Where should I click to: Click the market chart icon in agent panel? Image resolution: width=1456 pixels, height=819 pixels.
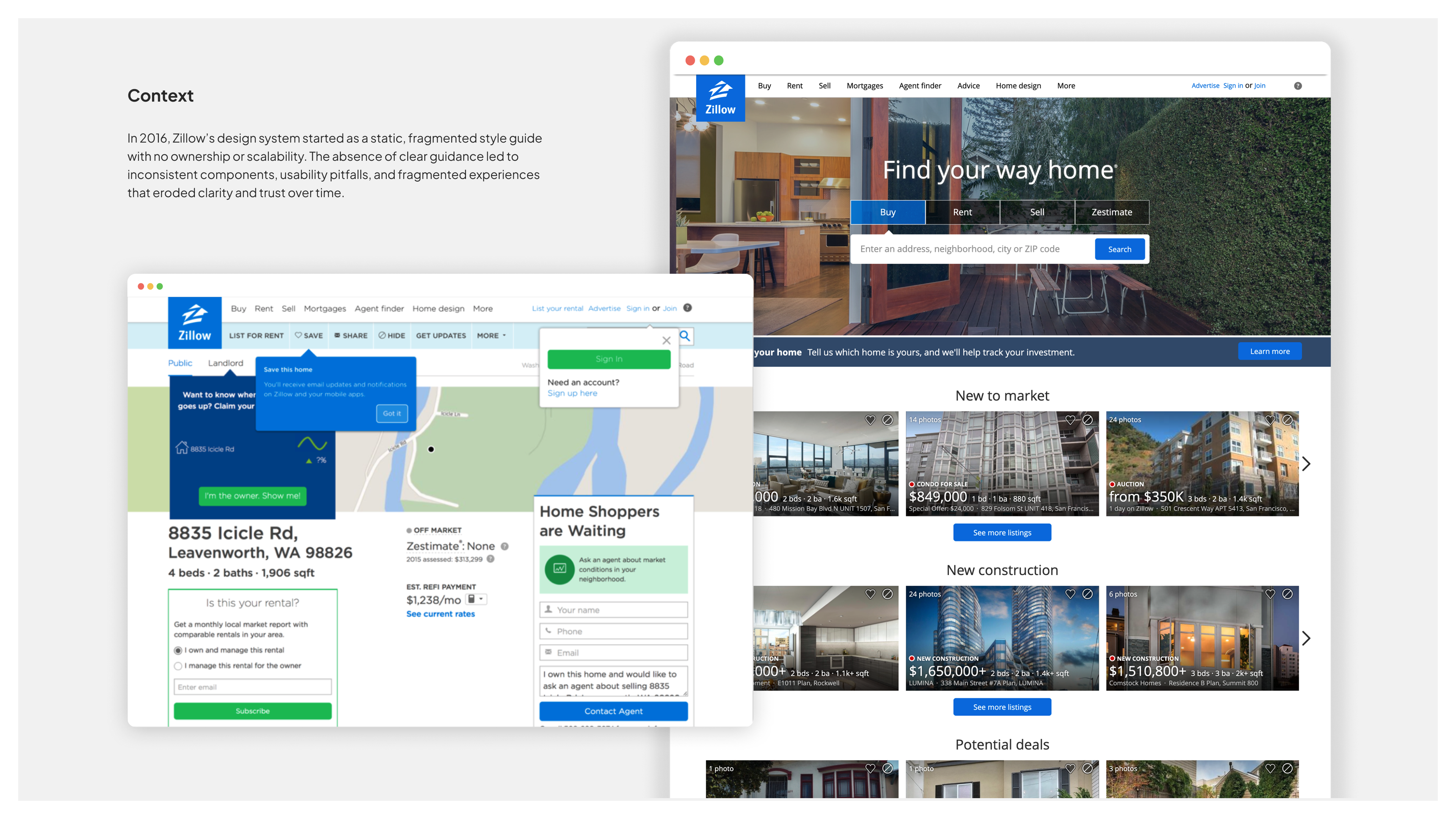click(x=560, y=569)
